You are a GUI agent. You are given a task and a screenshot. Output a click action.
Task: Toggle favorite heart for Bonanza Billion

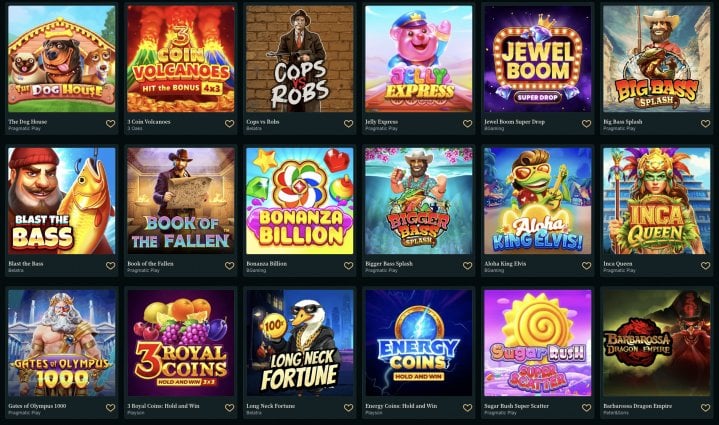coord(348,266)
